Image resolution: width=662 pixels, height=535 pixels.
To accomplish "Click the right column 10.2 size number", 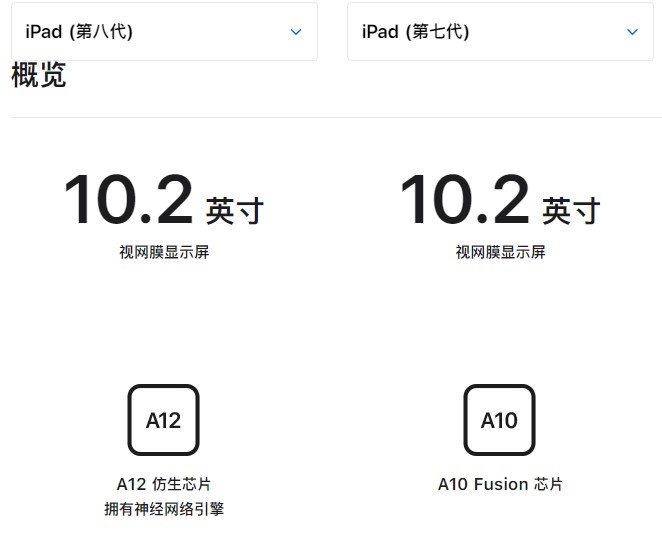I will click(x=464, y=200).
